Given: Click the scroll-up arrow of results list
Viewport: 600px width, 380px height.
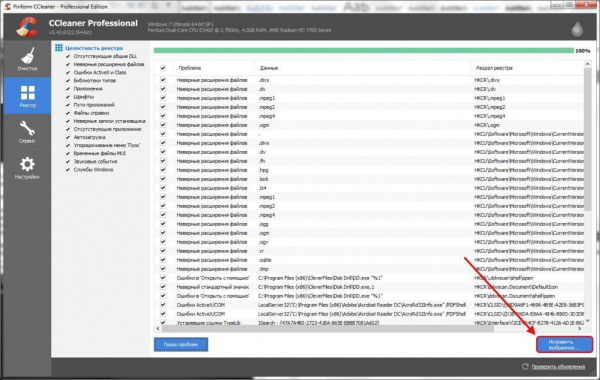Looking at the screenshot, I should click(587, 64).
